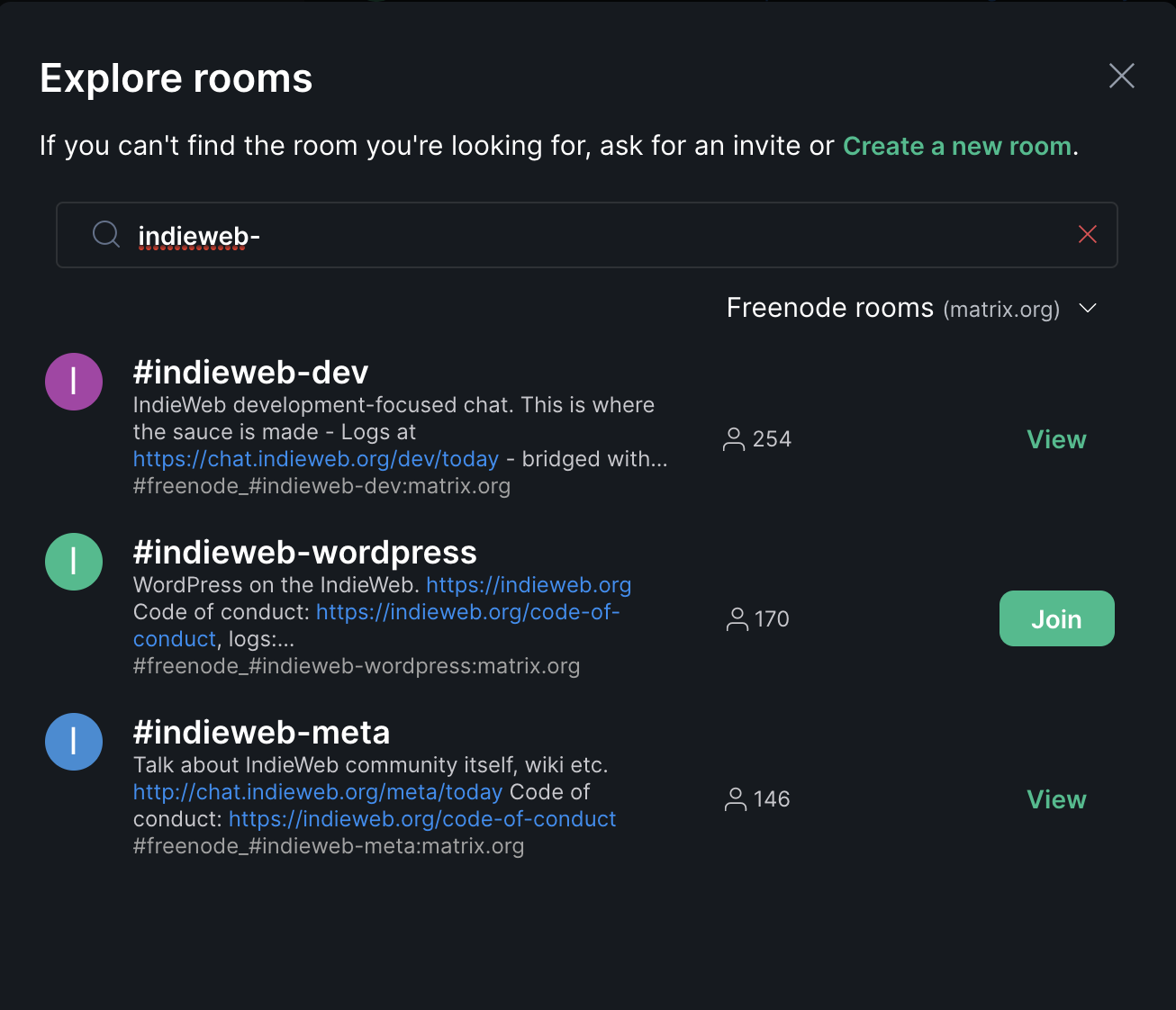The image size is (1176, 1010).
Task: Click the magnifying glass search icon
Action: click(x=106, y=234)
